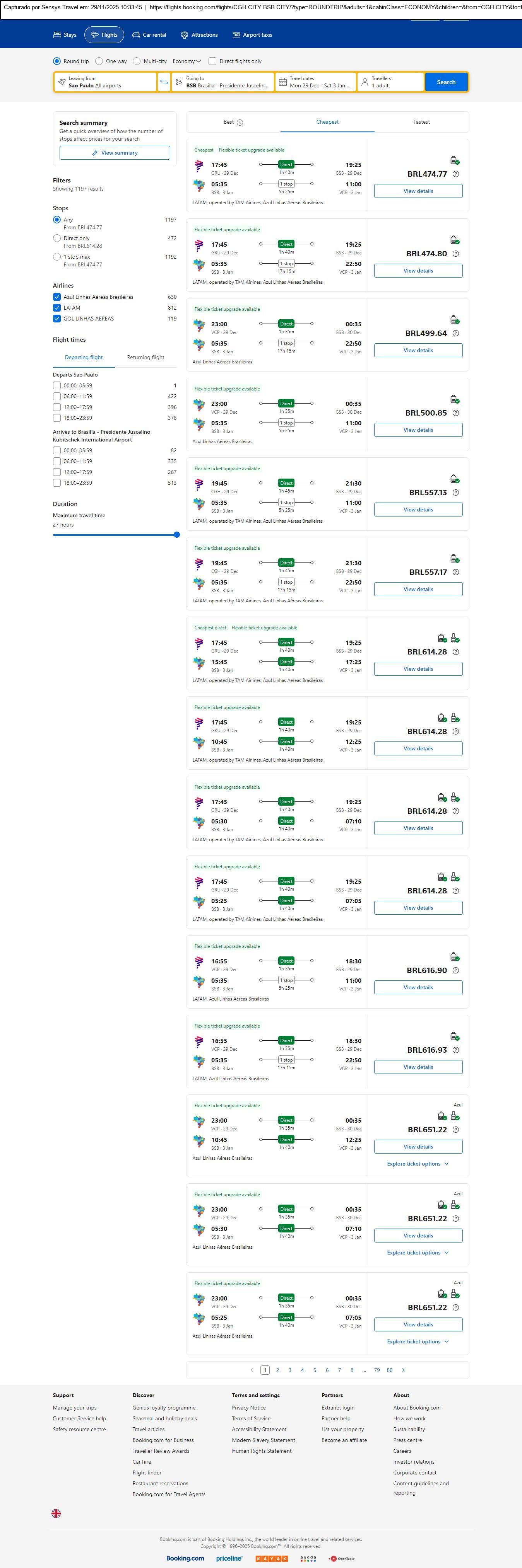Click the View summary button
The height and width of the screenshot is (1568, 522).
point(115,153)
